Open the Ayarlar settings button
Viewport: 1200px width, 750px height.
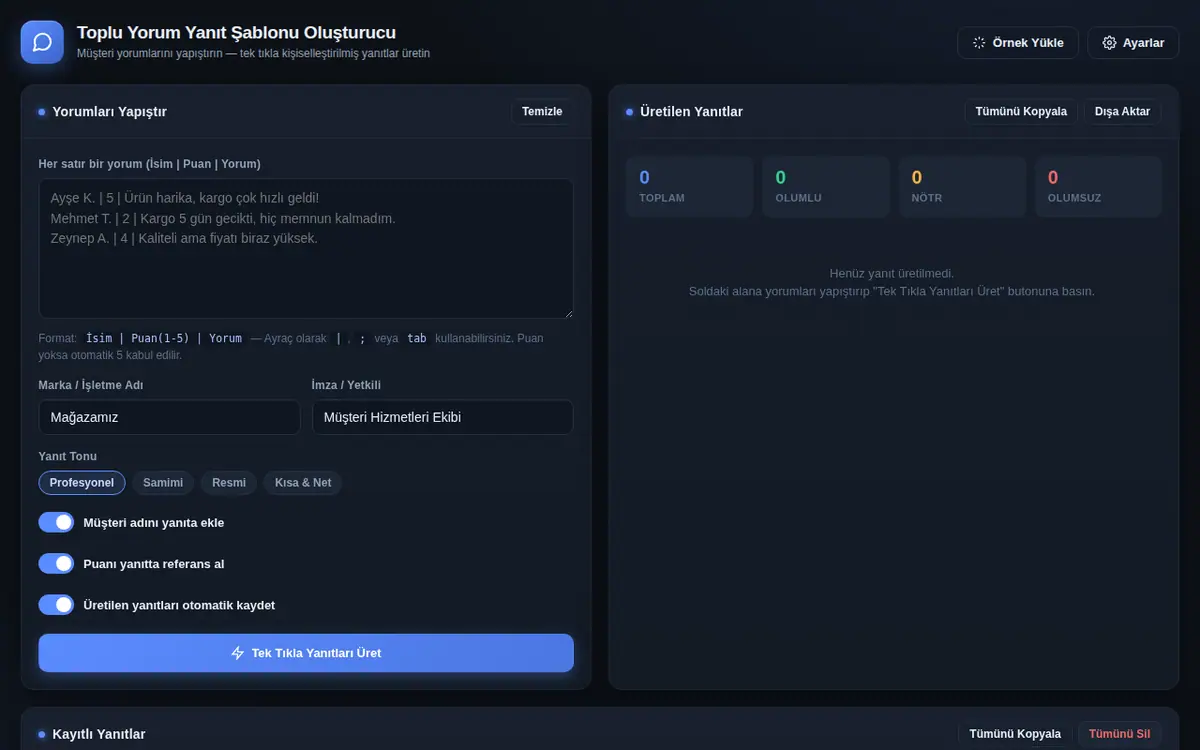coord(1133,43)
